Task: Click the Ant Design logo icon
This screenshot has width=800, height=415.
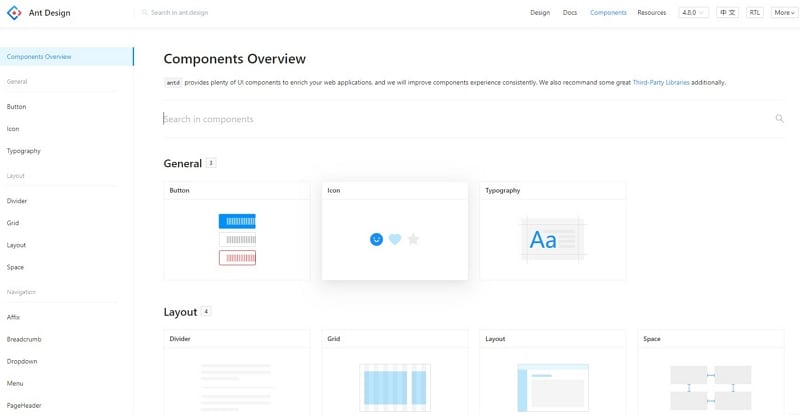Action: (x=14, y=13)
